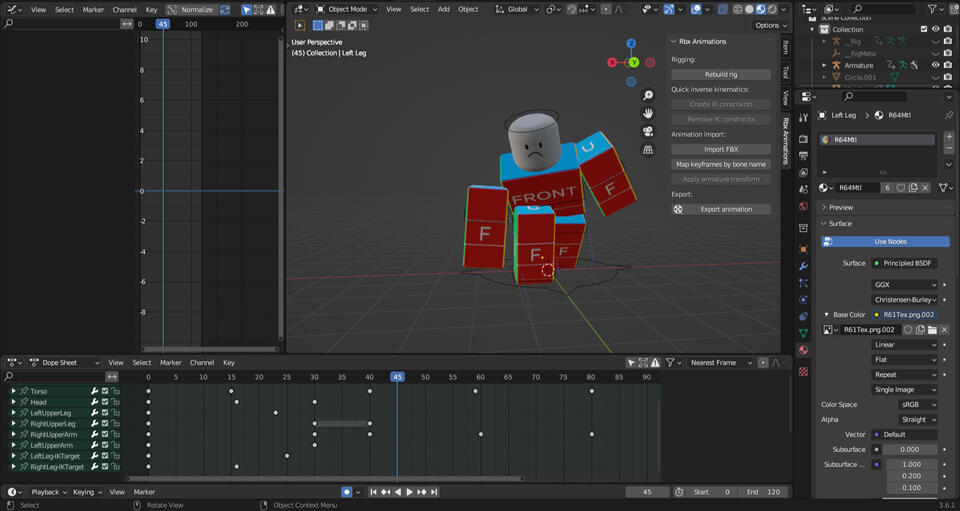960x511 pixels.
Task: Click the zoom magnifier icon in viewport
Action: pyautogui.click(x=648, y=96)
